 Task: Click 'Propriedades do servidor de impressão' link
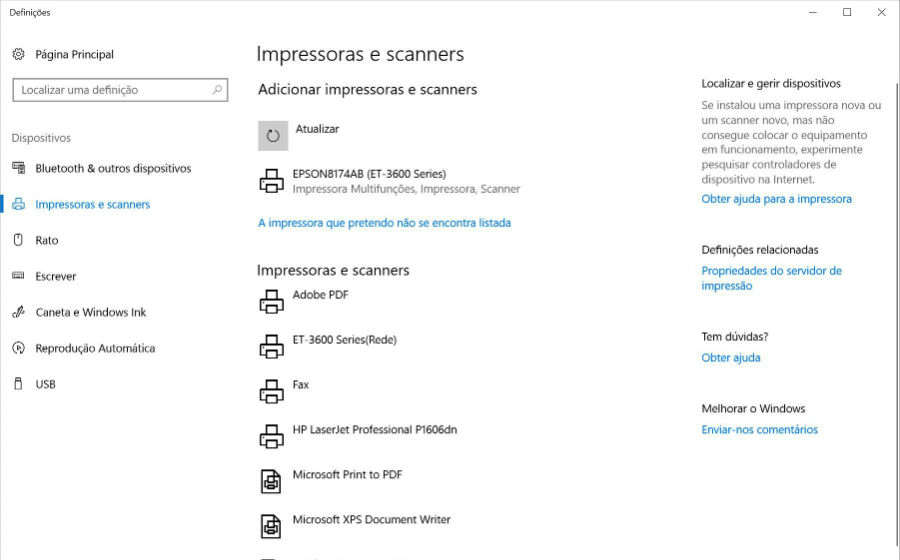pos(771,278)
